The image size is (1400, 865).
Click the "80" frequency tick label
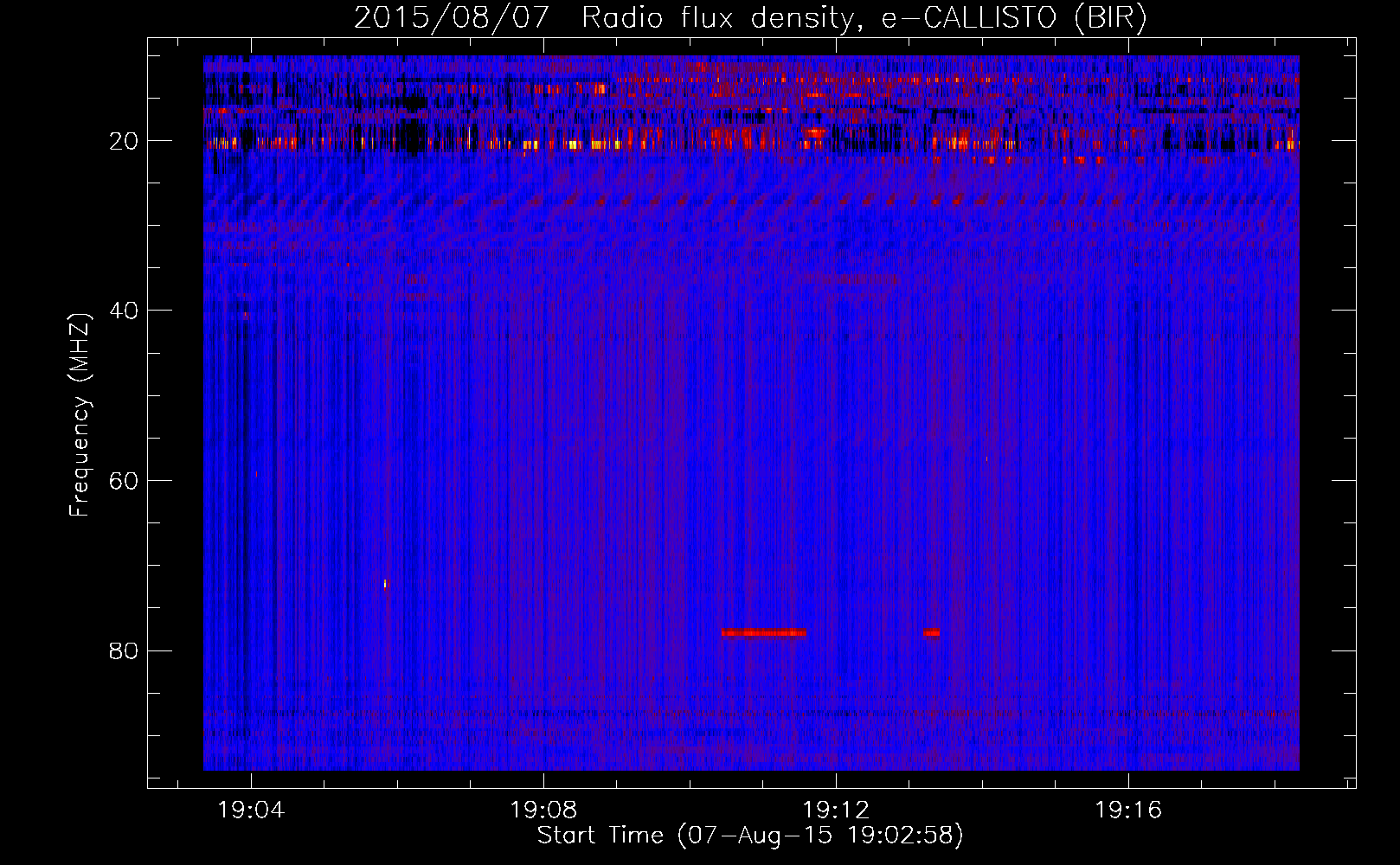click(x=124, y=650)
